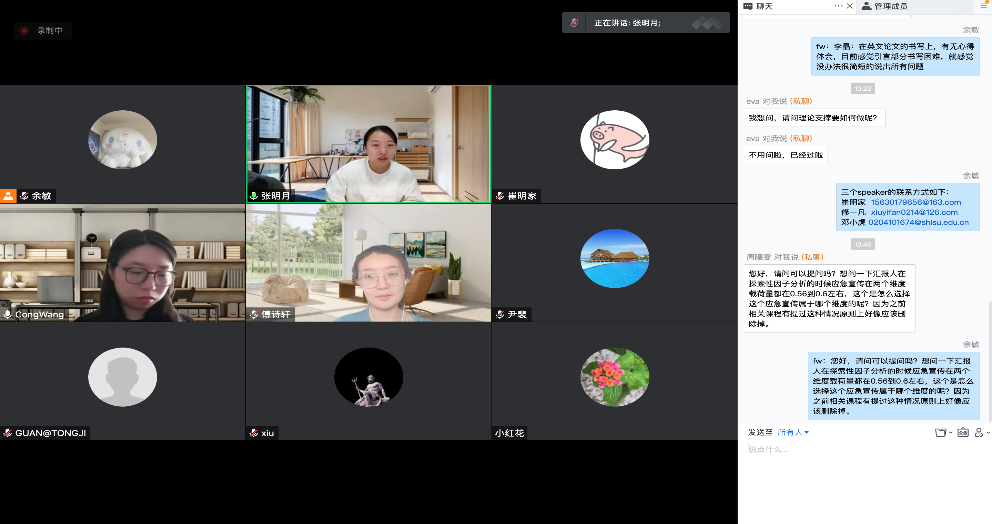Expand the arrow next to chat permission icon
Viewport: 992px width, 524px height.
click(988, 432)
